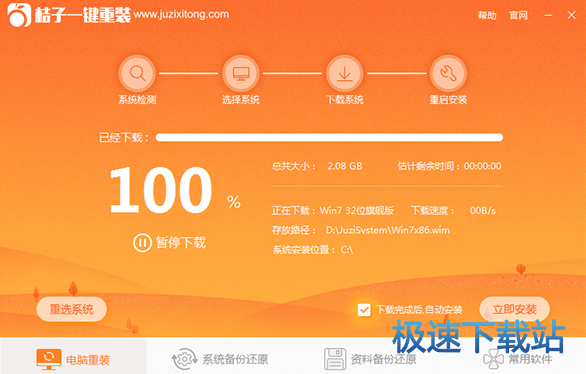Open the 帮助 menu link
Viewport: 586px width, 374px height.
(x=487, y=15)
